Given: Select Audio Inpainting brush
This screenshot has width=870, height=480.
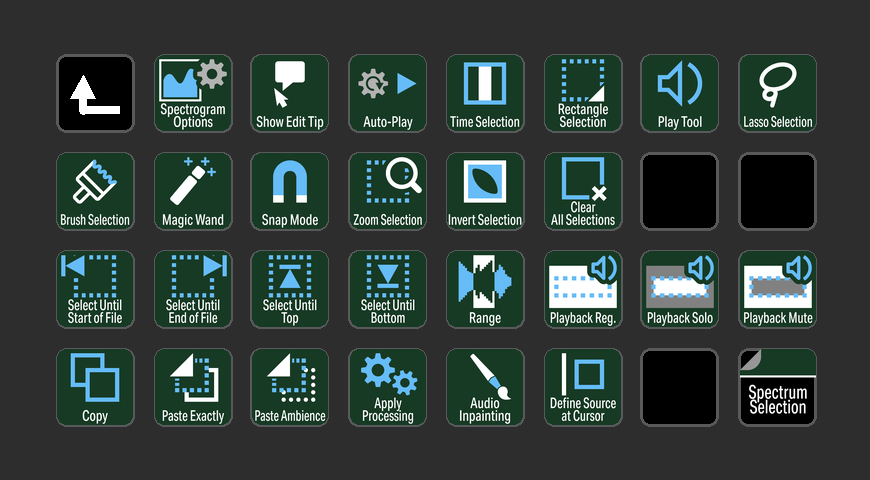Looking at the screenshot, I should [x=485, y=387].
